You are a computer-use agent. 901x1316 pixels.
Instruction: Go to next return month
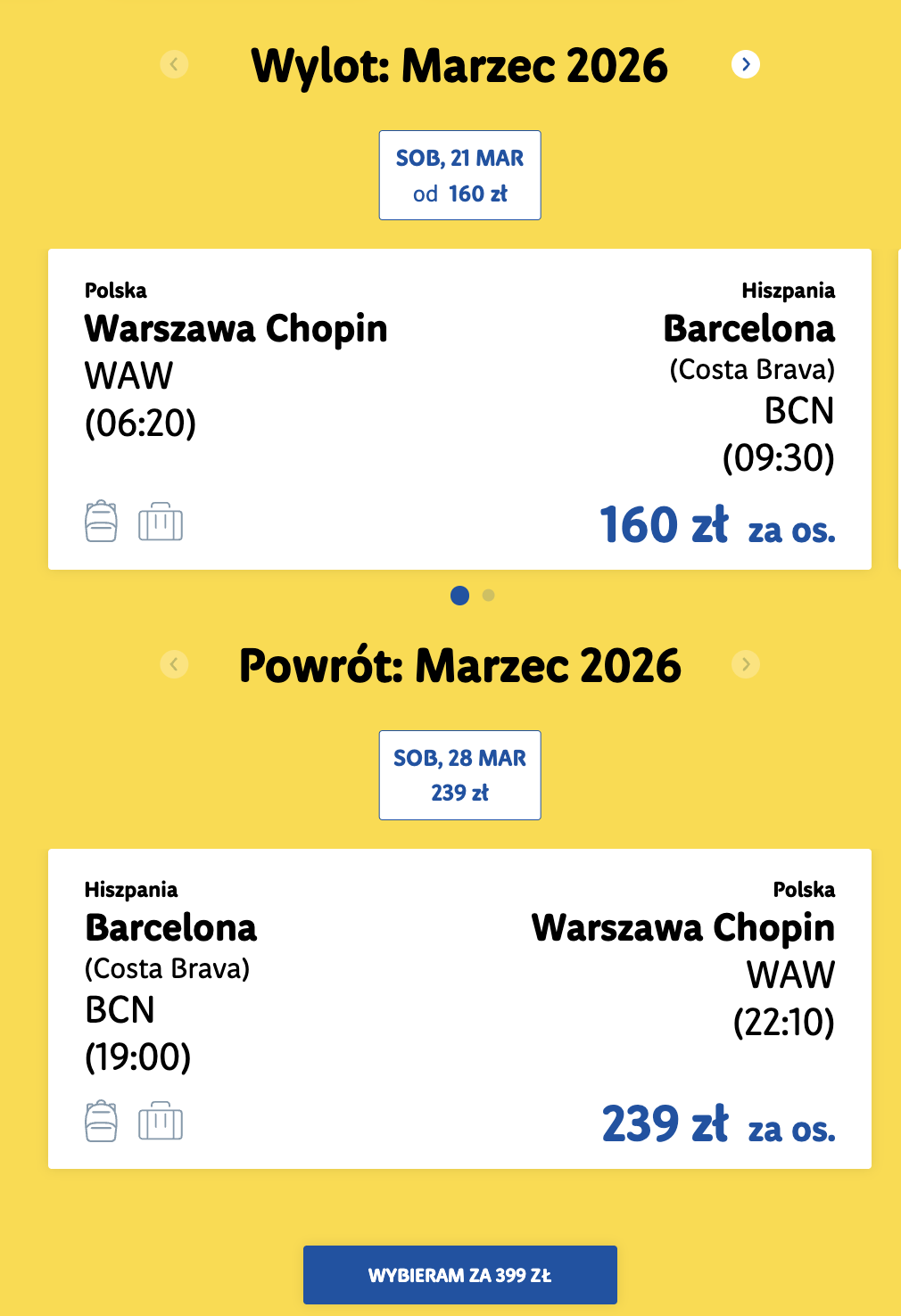tap(746, 664)
